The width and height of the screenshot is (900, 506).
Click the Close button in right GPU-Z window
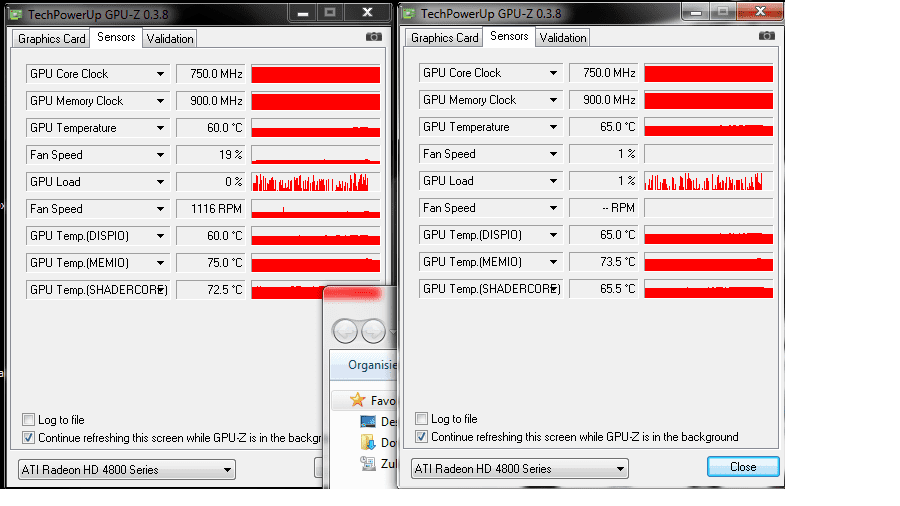tap(743, 466)
